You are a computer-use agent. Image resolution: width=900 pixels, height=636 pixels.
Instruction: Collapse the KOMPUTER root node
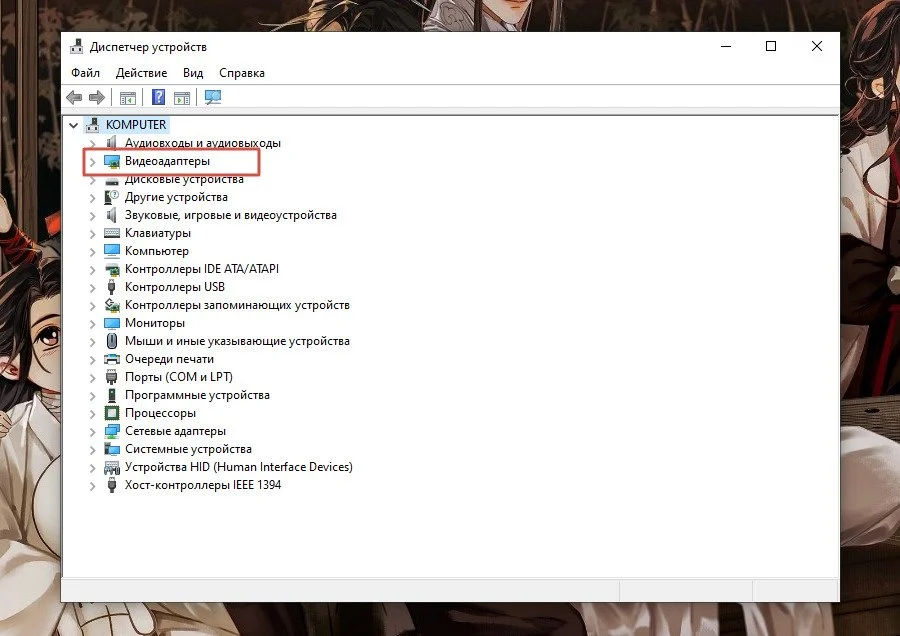[x=73, y=125]
